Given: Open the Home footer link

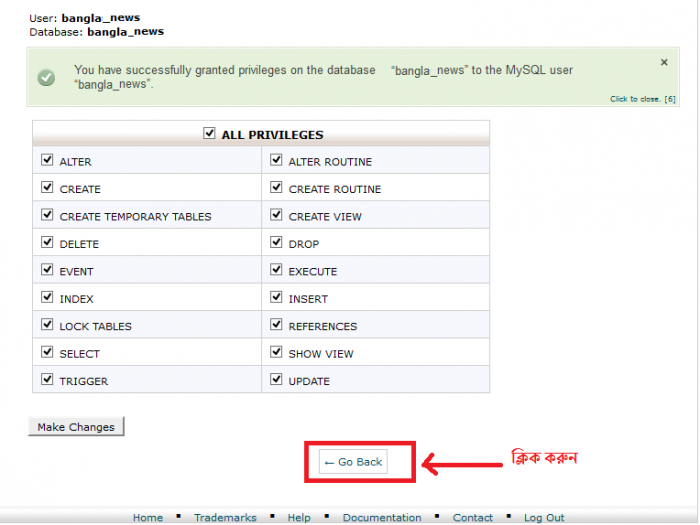Looking at the screenshot, I should point(148,517).
